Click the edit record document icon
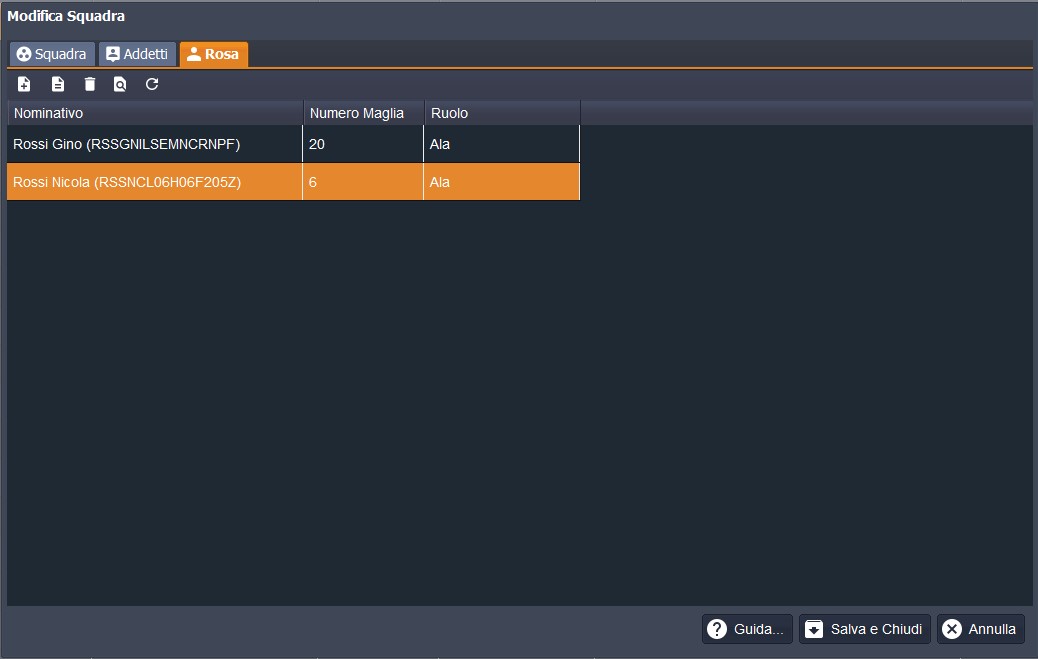 [x=58, y=85]
